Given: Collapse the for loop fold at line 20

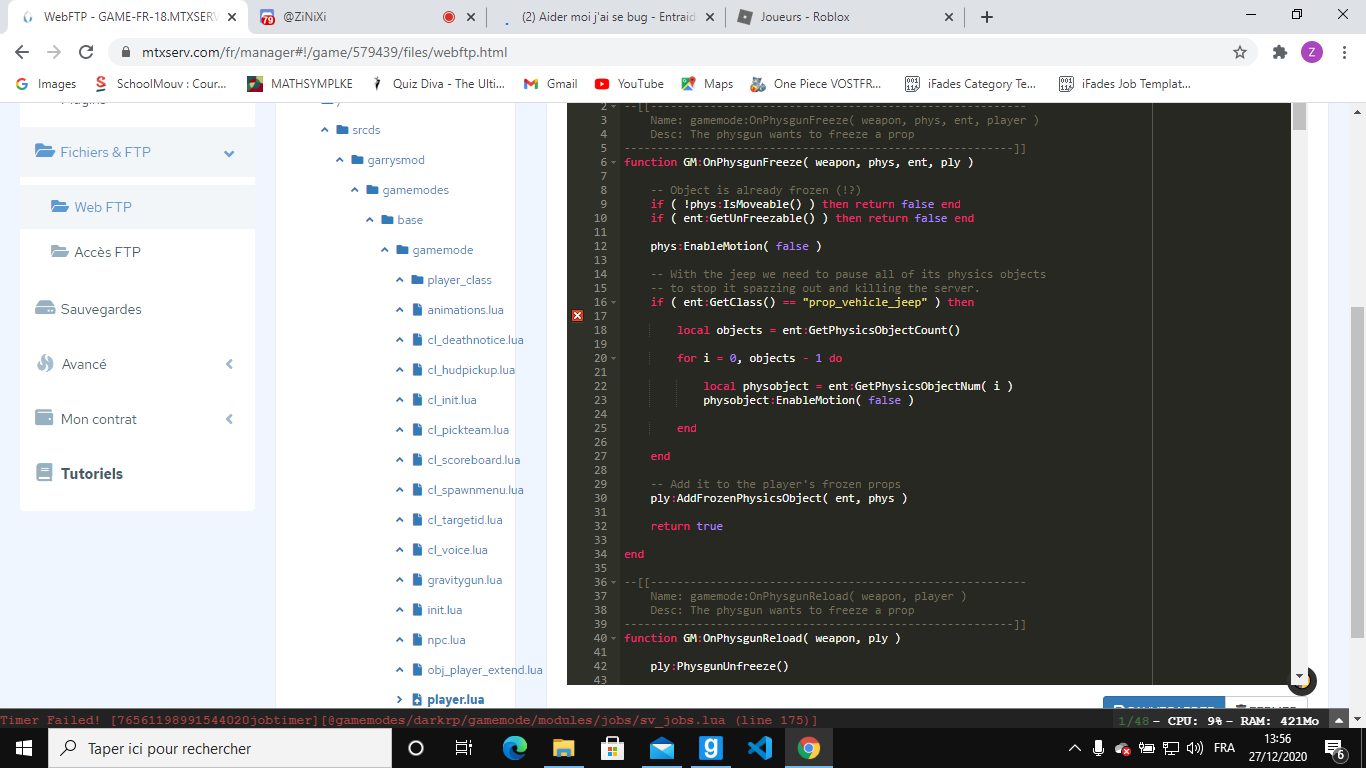Looking at the screenshot, I should point(613,358).
